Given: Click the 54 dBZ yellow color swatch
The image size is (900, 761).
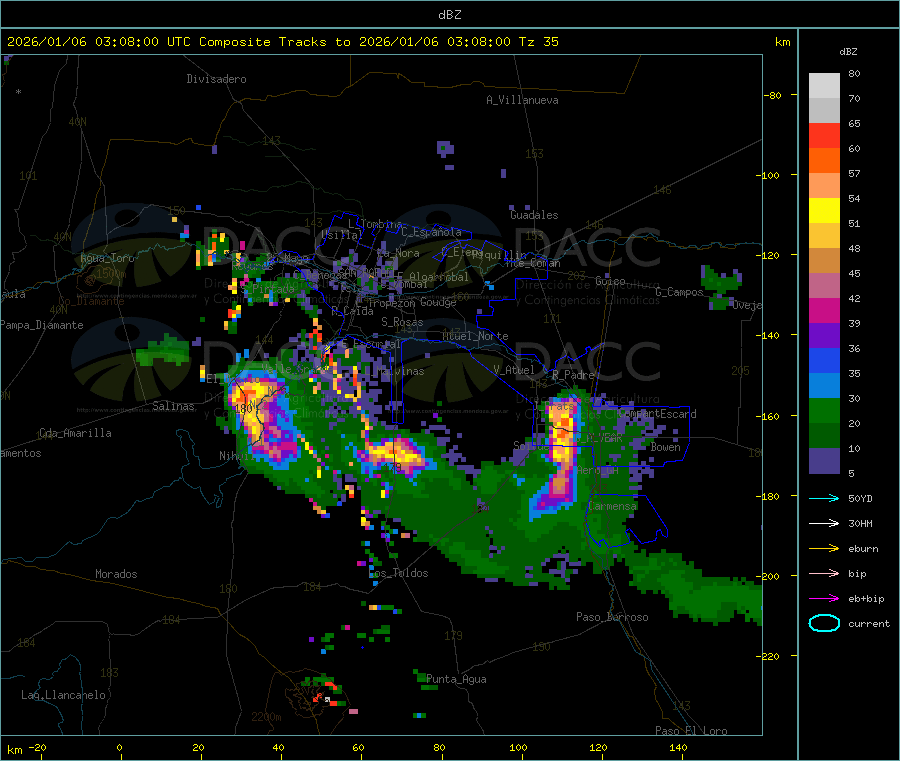Looking at the screenshot, I should pyautogui.click(x=824, y=211).
